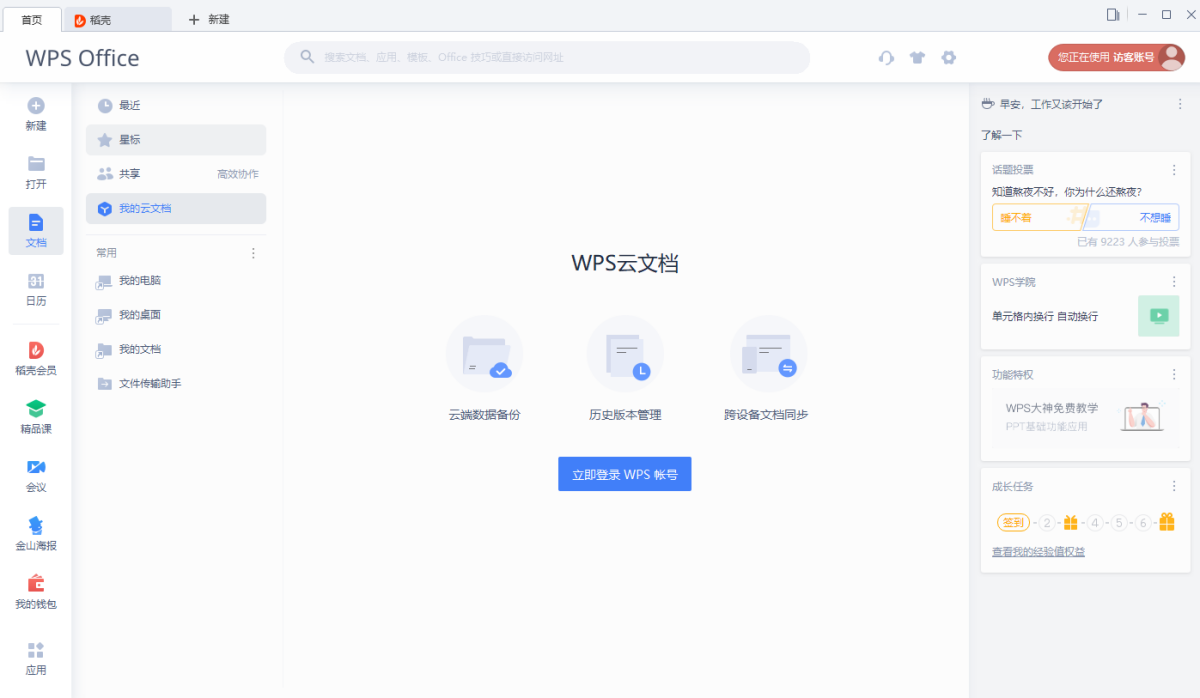Open the 话题投票 card options menu
The width and height of the screenshot is (1200, 698).
point(1174,170)
